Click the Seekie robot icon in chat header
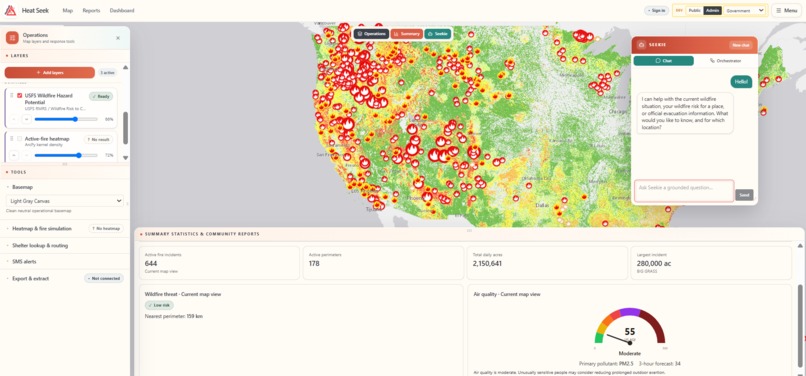The image size is (806, 376). [641, 45]
